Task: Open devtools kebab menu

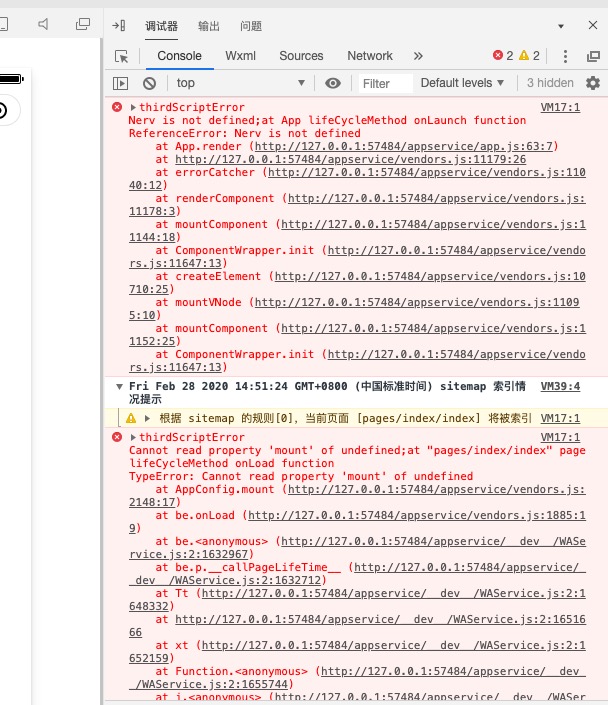Action: point(565,56)
